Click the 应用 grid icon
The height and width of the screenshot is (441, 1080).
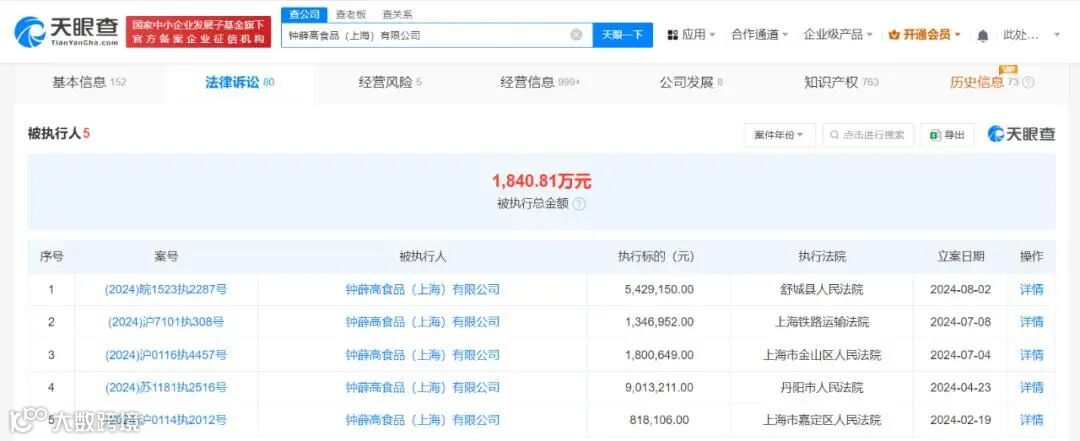(x=673, y=34)
